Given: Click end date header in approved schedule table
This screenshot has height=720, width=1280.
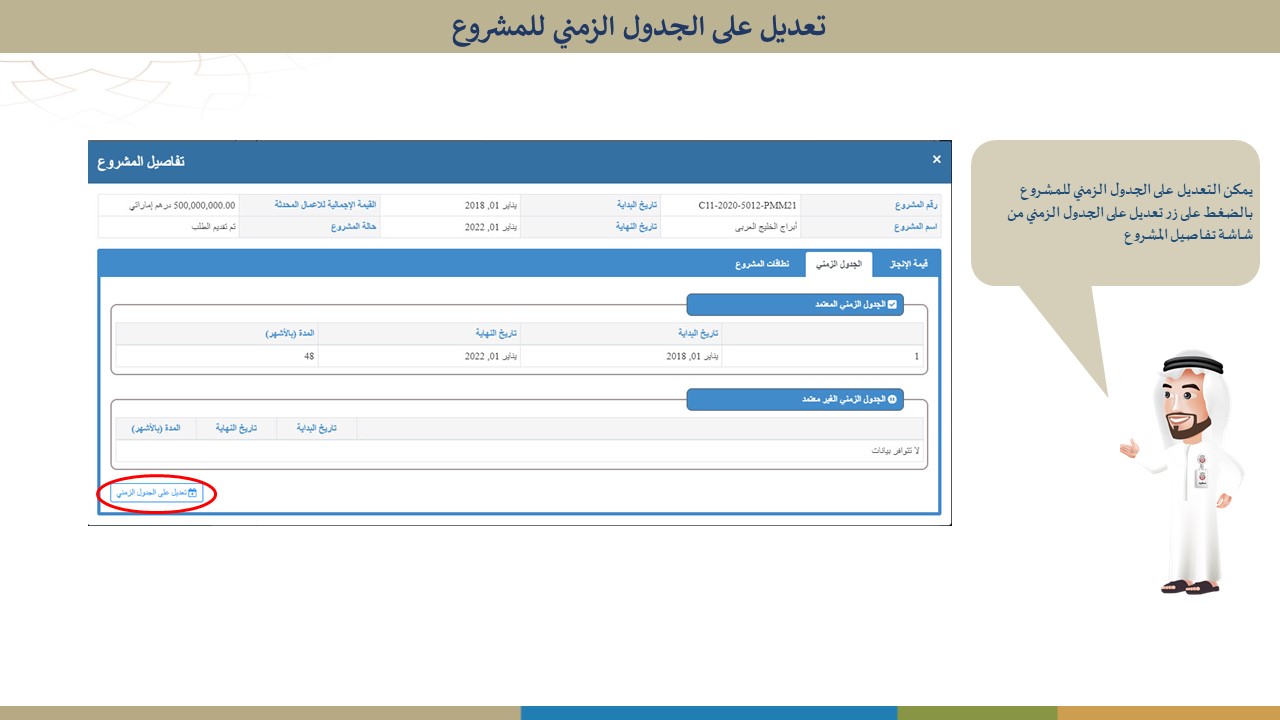Looking at the screenshot, I should point(496,333).
